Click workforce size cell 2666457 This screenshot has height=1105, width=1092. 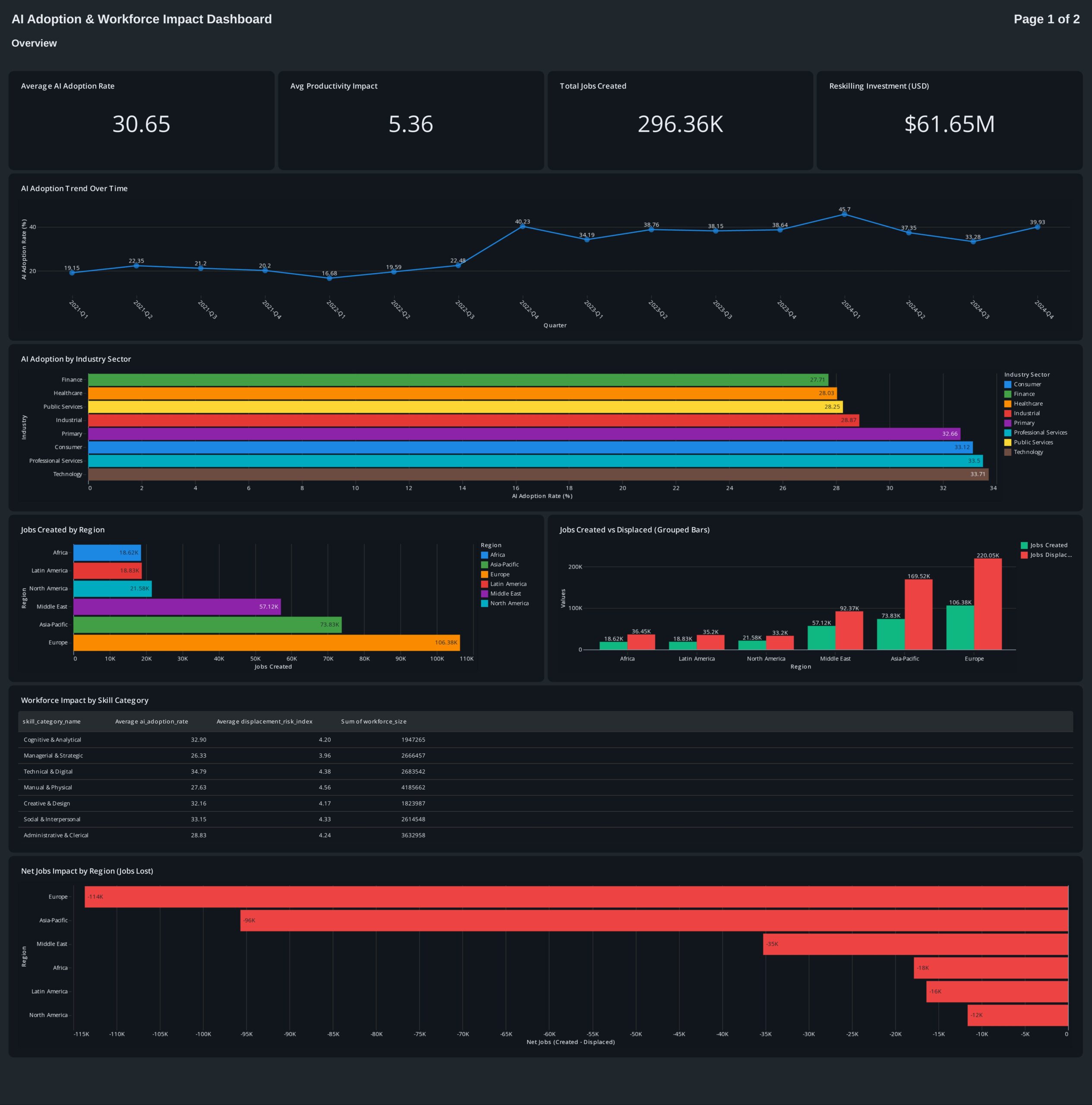point(413,756)
